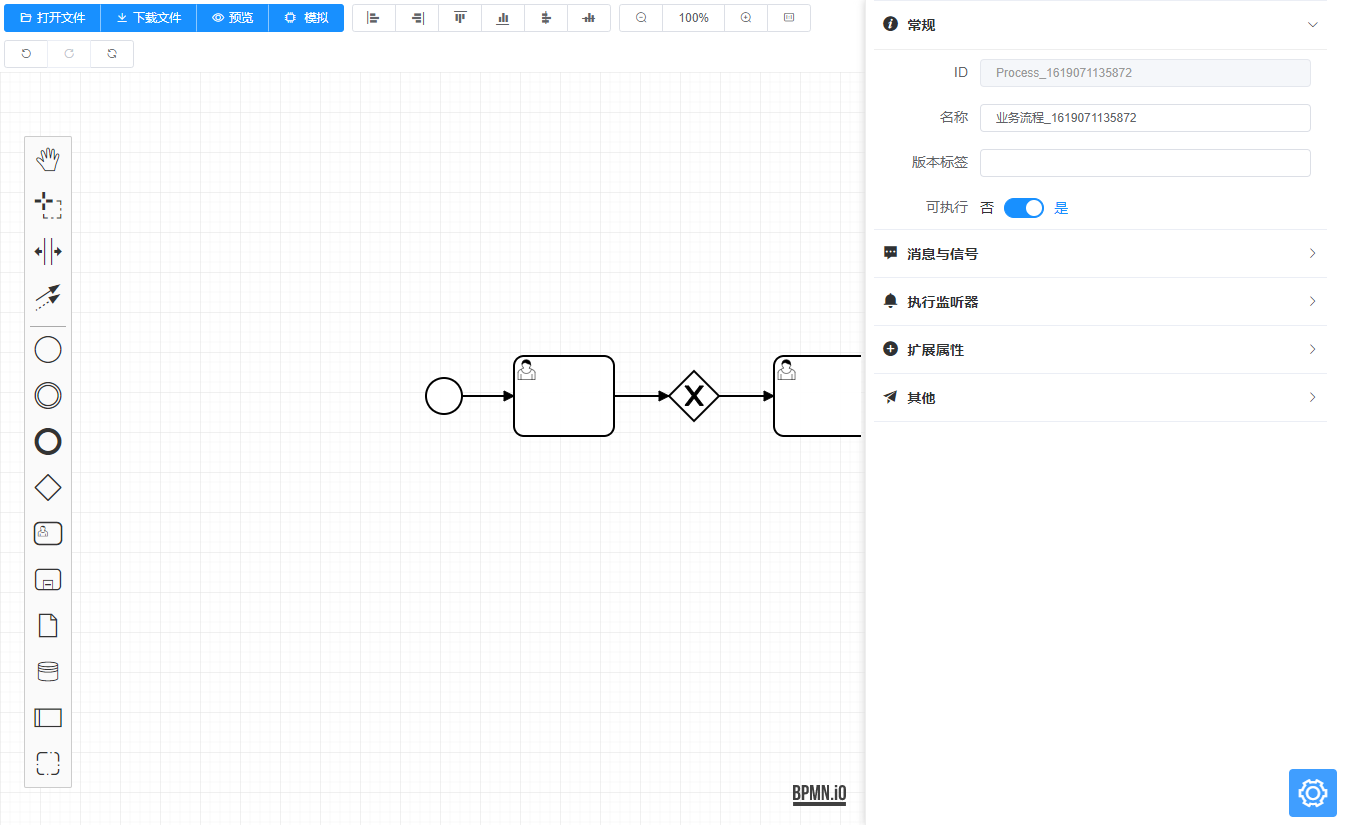This screenshot has height=825, width=1345.
Task: Create a gateway from the palette
Action: [48, 488]
